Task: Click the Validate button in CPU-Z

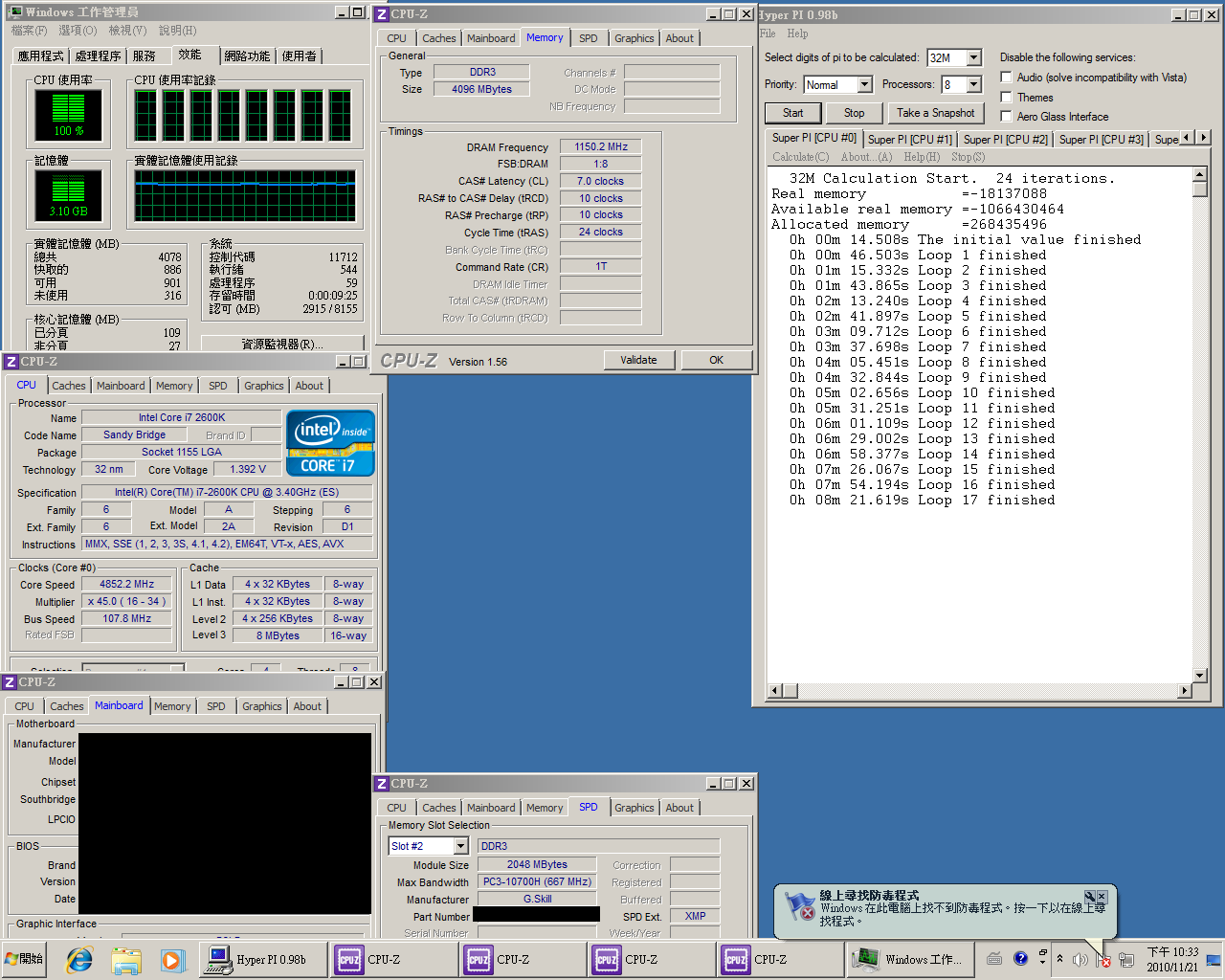Action: (638, 360)
